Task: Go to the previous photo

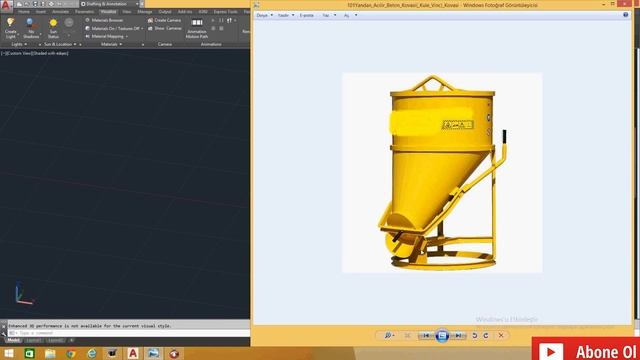Action: pos(426,336)
